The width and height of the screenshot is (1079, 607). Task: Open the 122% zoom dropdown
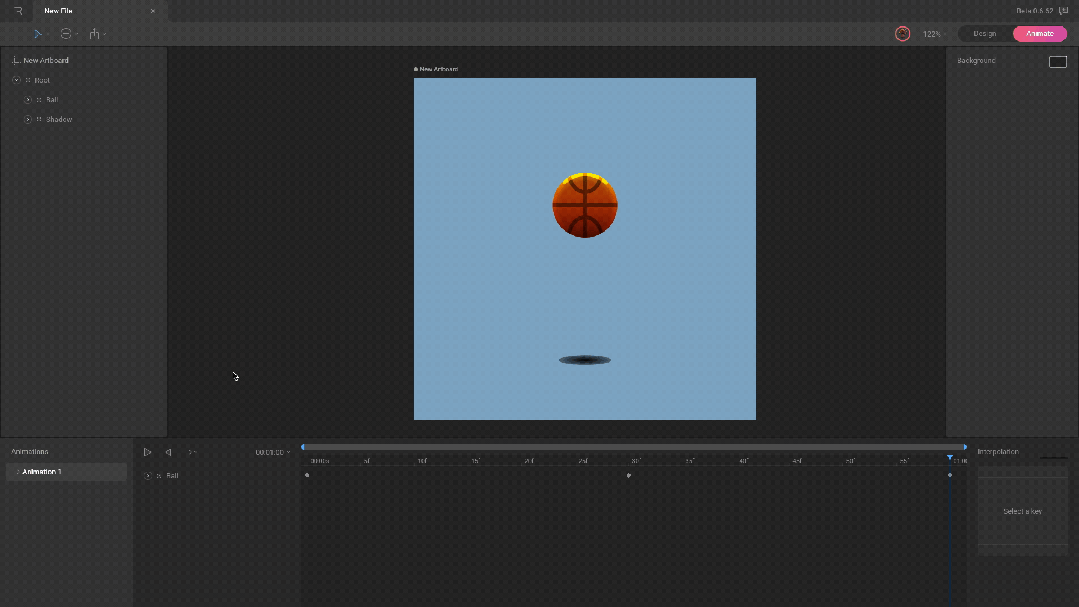tap(934, 34)
